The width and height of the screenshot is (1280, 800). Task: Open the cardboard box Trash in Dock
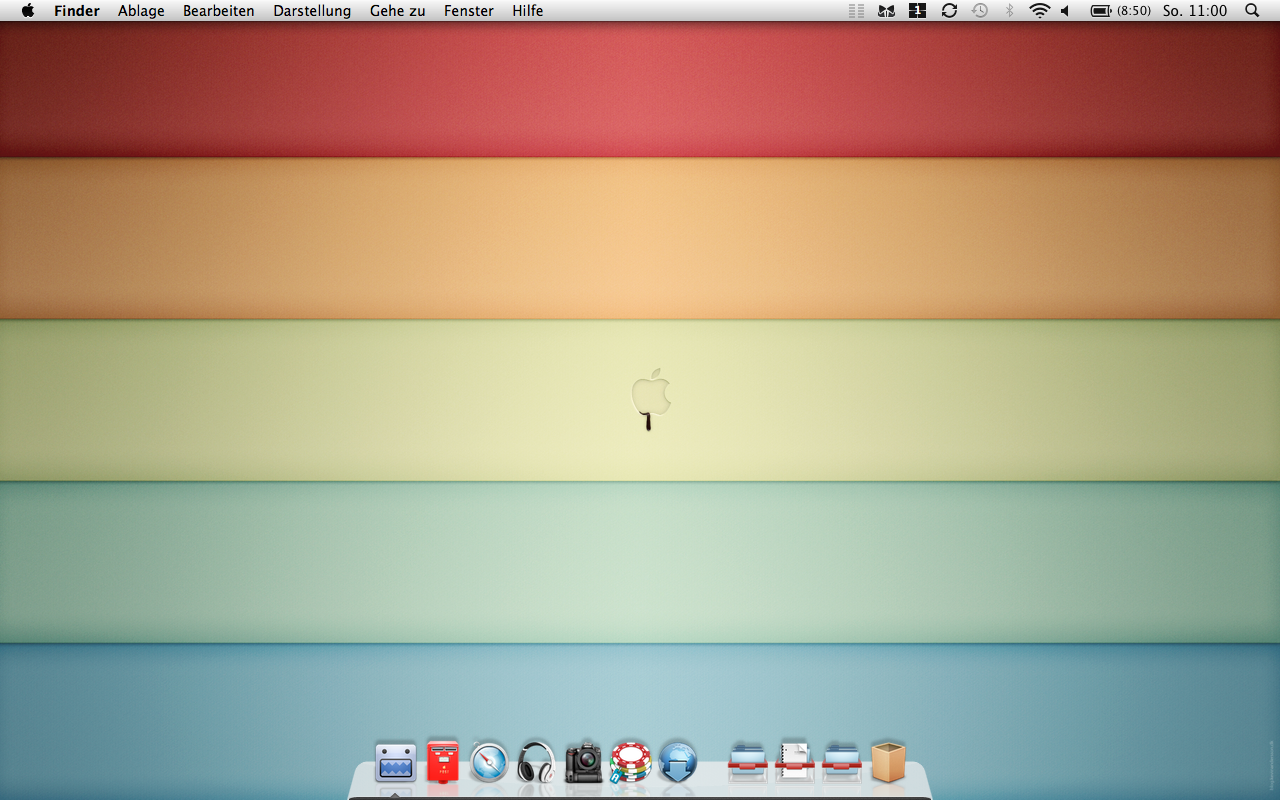888,762
